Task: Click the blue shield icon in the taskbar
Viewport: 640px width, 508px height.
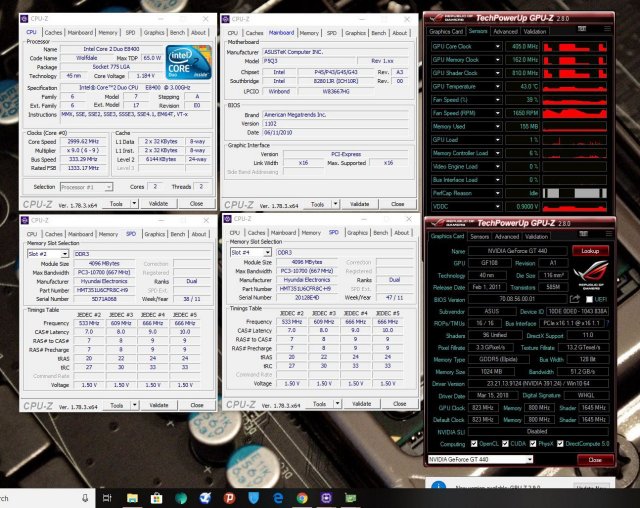Action: coord(253,498)
